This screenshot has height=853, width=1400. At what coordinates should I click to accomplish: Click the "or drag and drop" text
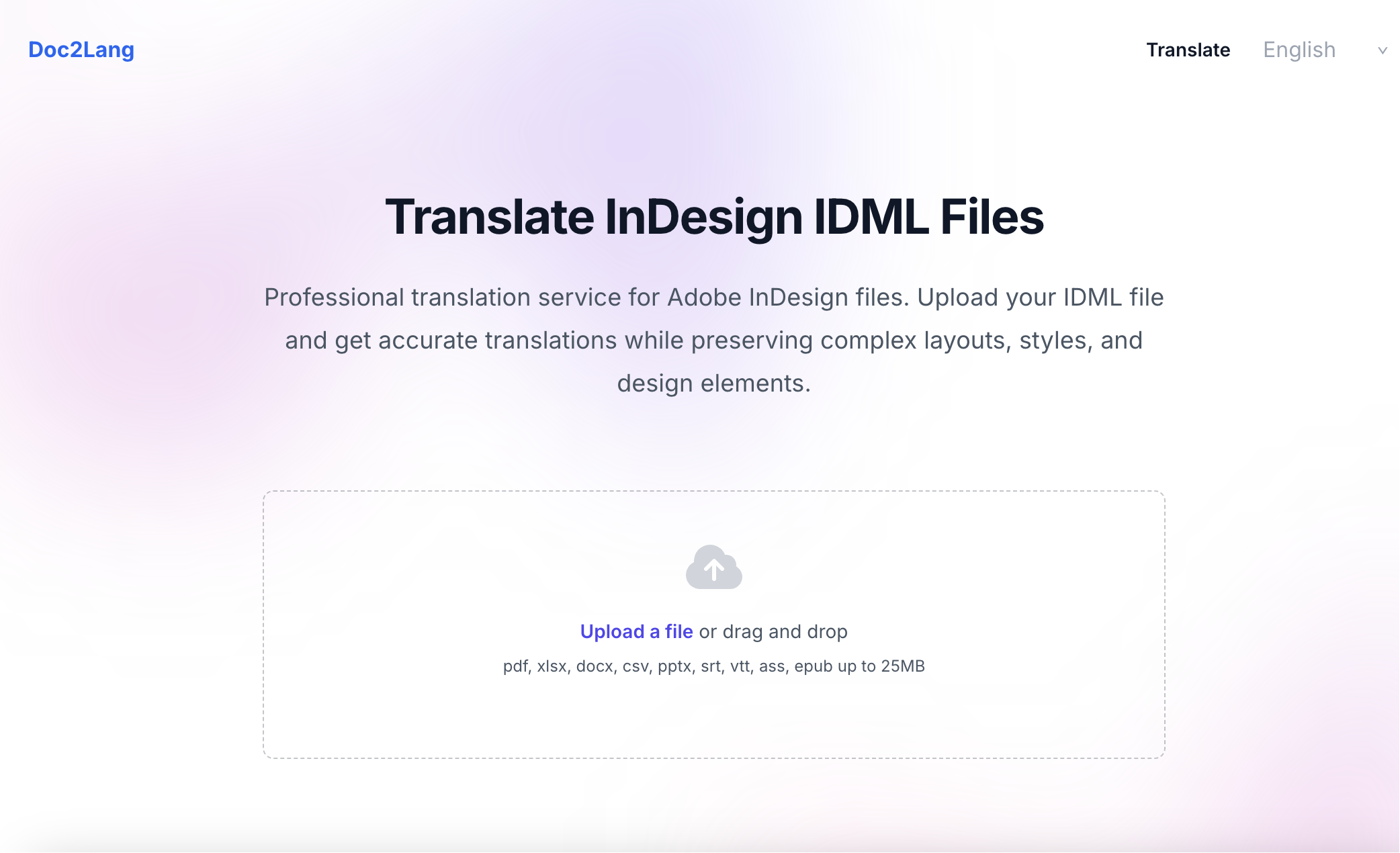point(773,631)
